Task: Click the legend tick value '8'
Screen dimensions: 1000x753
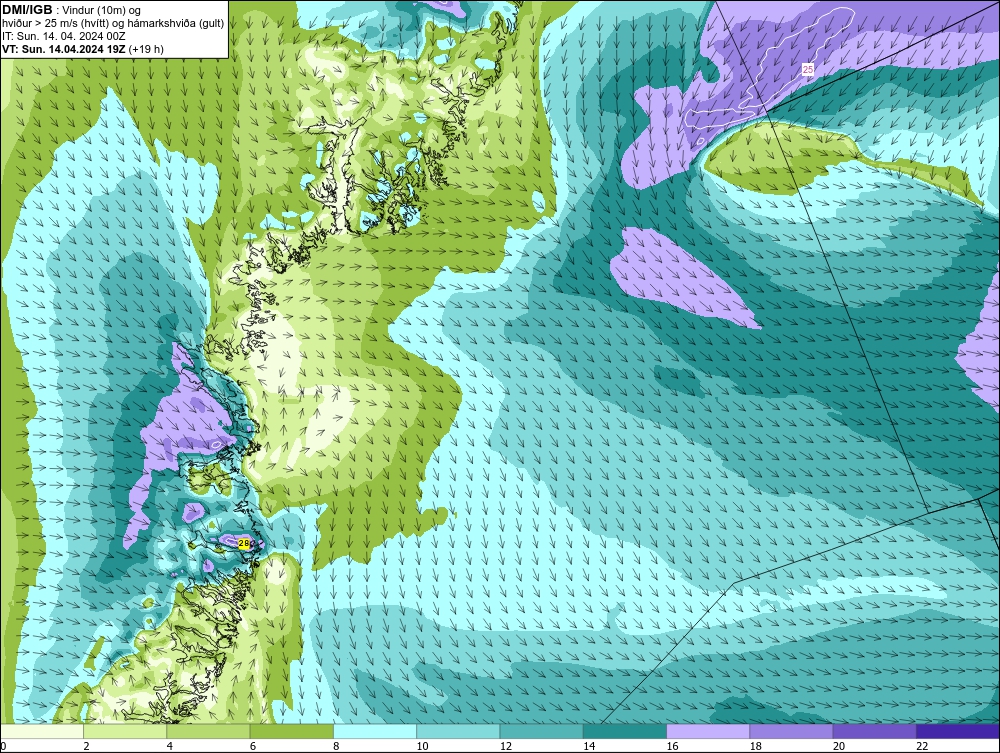Action: point(336,746)
